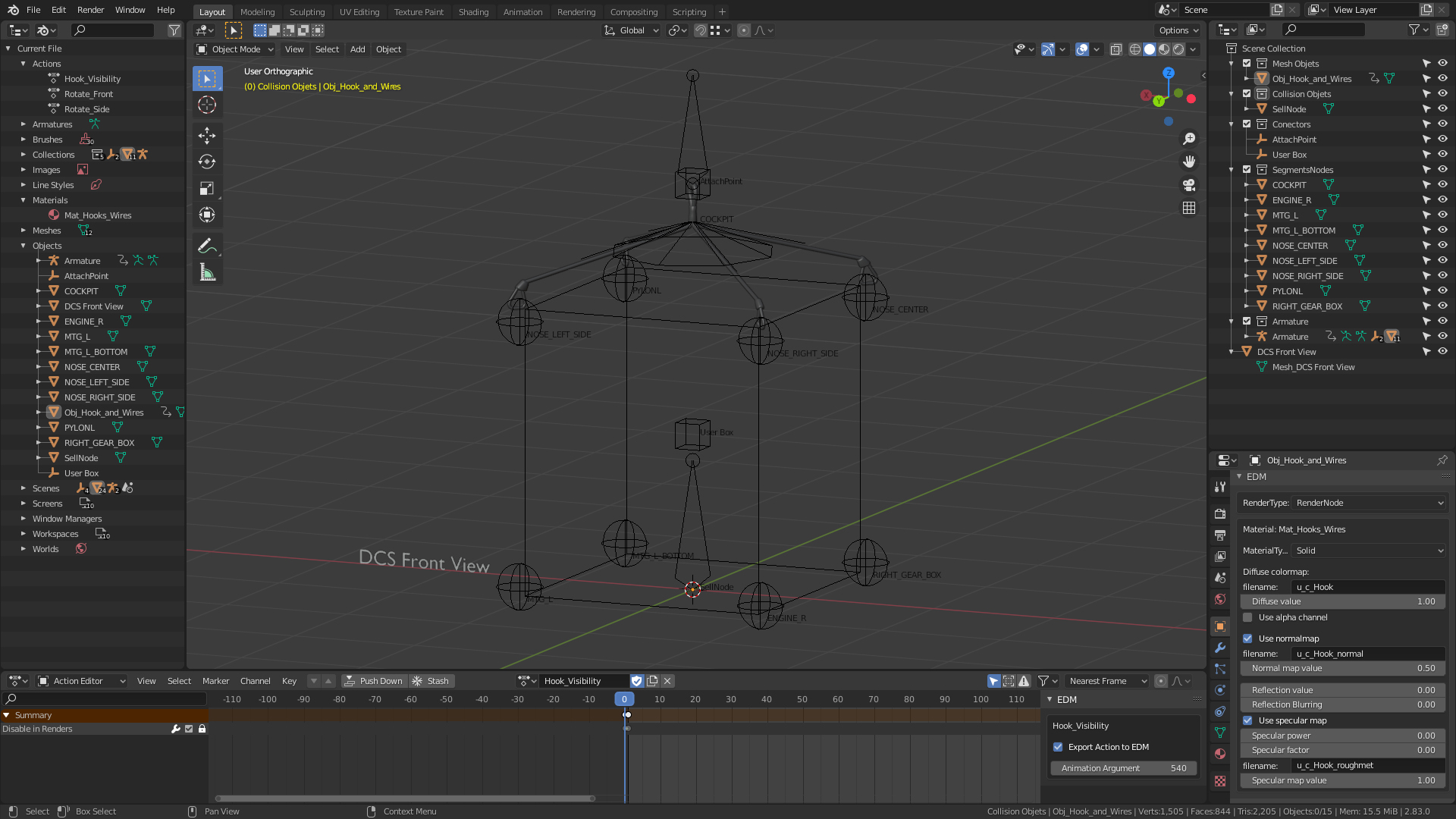Select the Rotate tool

coord(207,162)
